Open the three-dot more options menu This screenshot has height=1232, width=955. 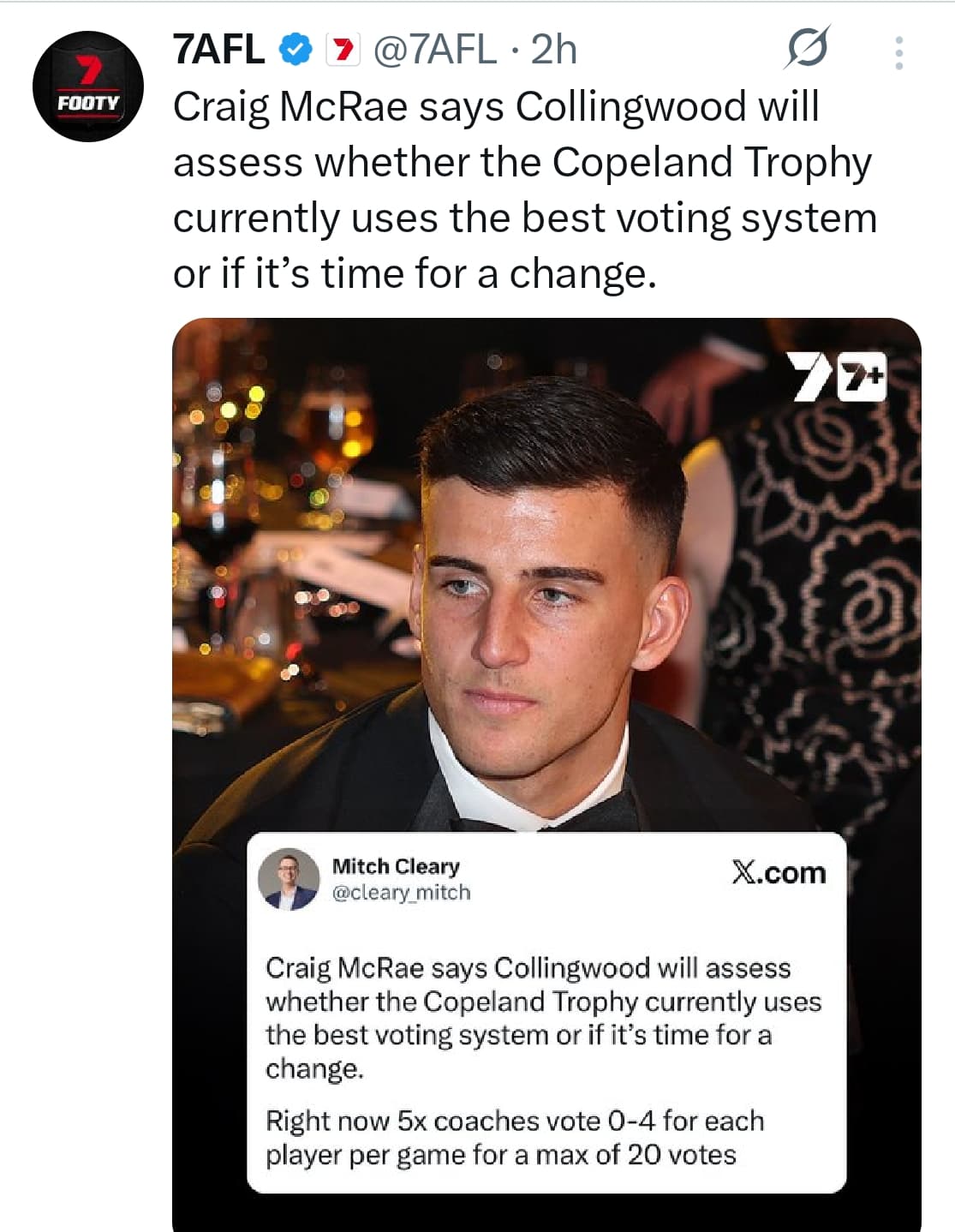(x=898, y=53)
